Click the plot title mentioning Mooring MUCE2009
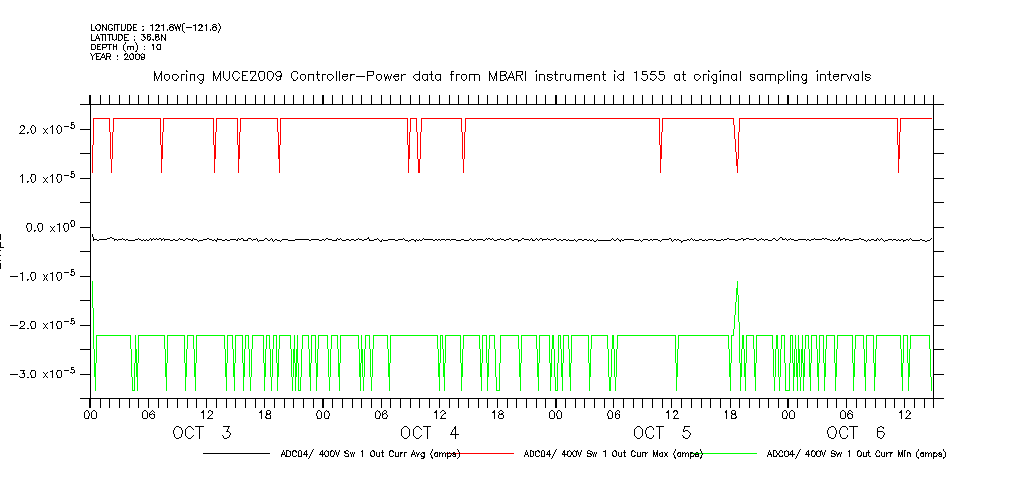Image resolution: width=1009 pixels, height=504 pixels. 511,76
